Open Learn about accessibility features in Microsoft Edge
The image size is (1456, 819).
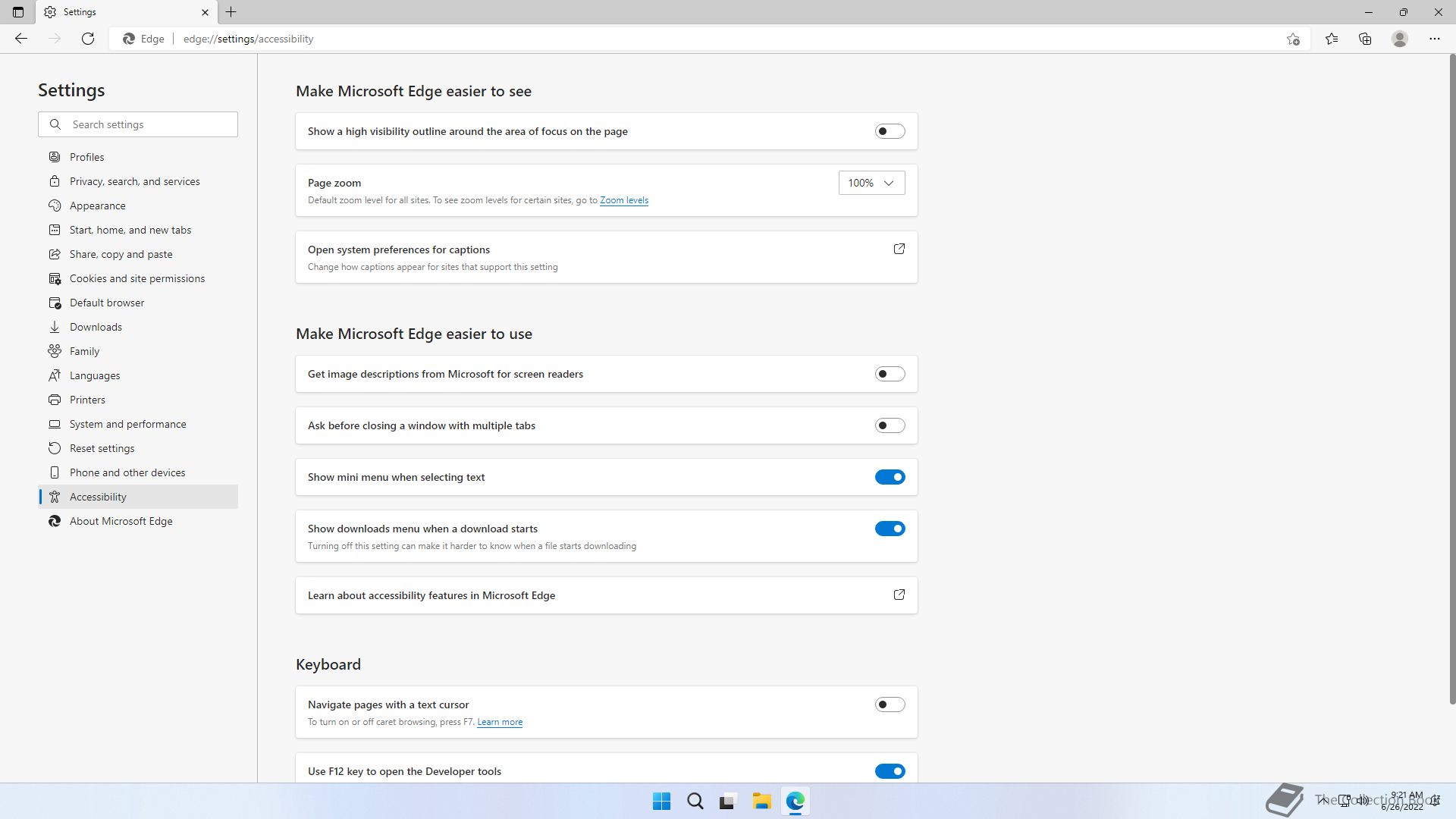click(x=606, y=595)
